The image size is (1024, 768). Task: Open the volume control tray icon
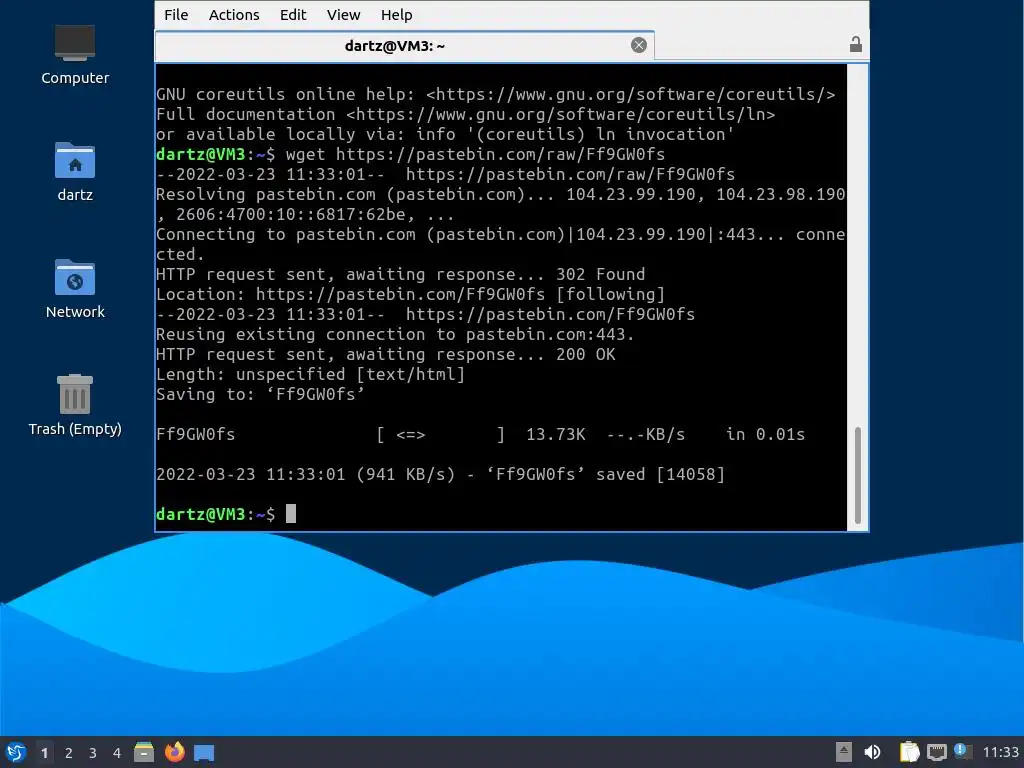(x=872, y=752)
